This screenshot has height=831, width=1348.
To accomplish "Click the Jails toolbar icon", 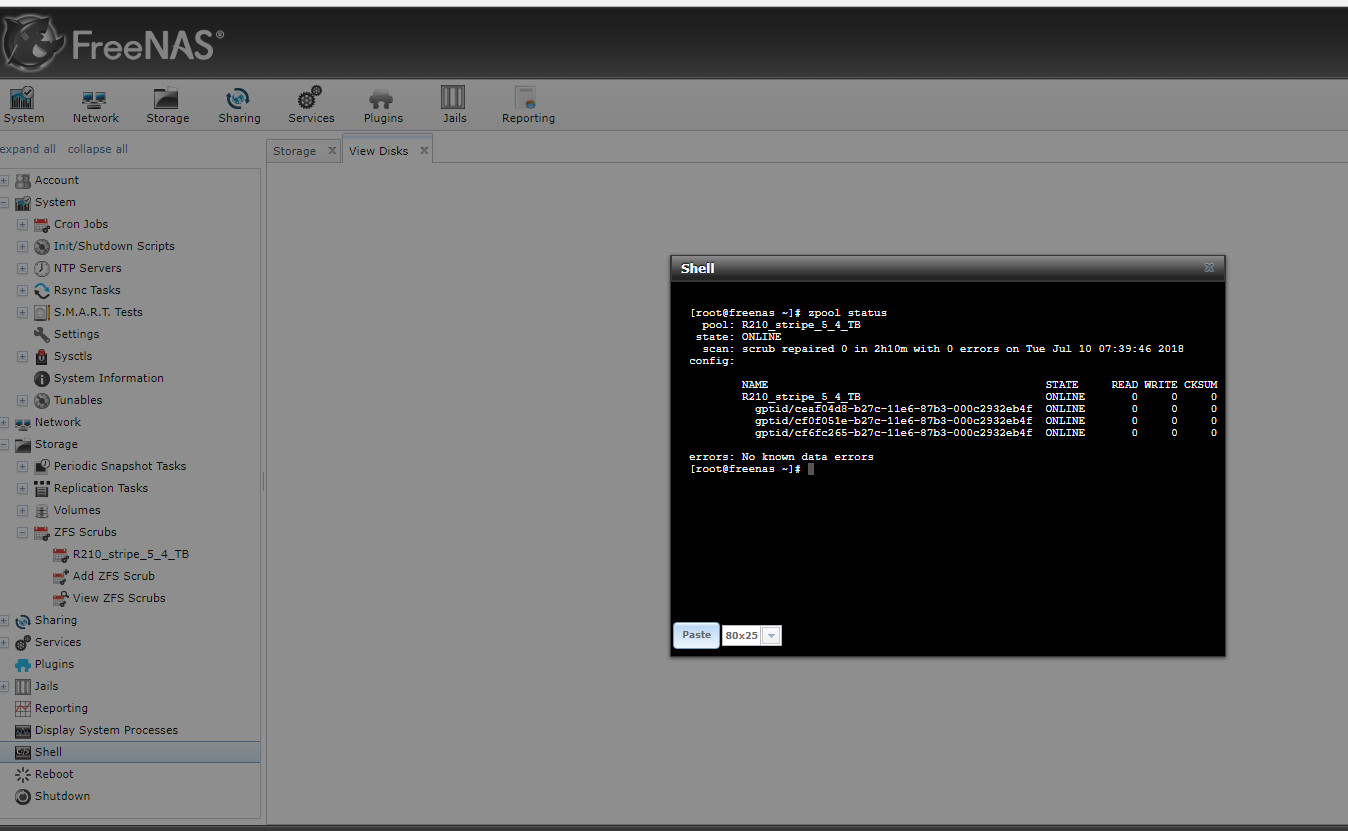I will pos(453,105).
